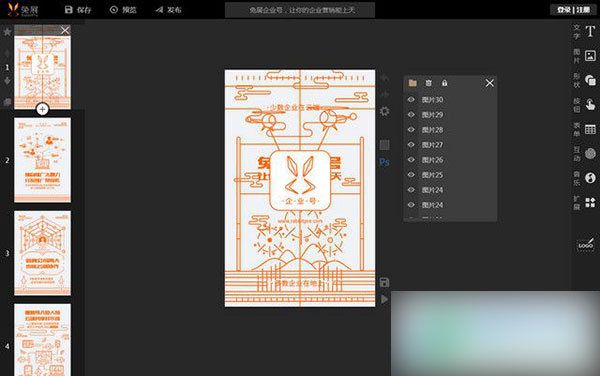Open page 1 thumbnail

tap(42, 68)
